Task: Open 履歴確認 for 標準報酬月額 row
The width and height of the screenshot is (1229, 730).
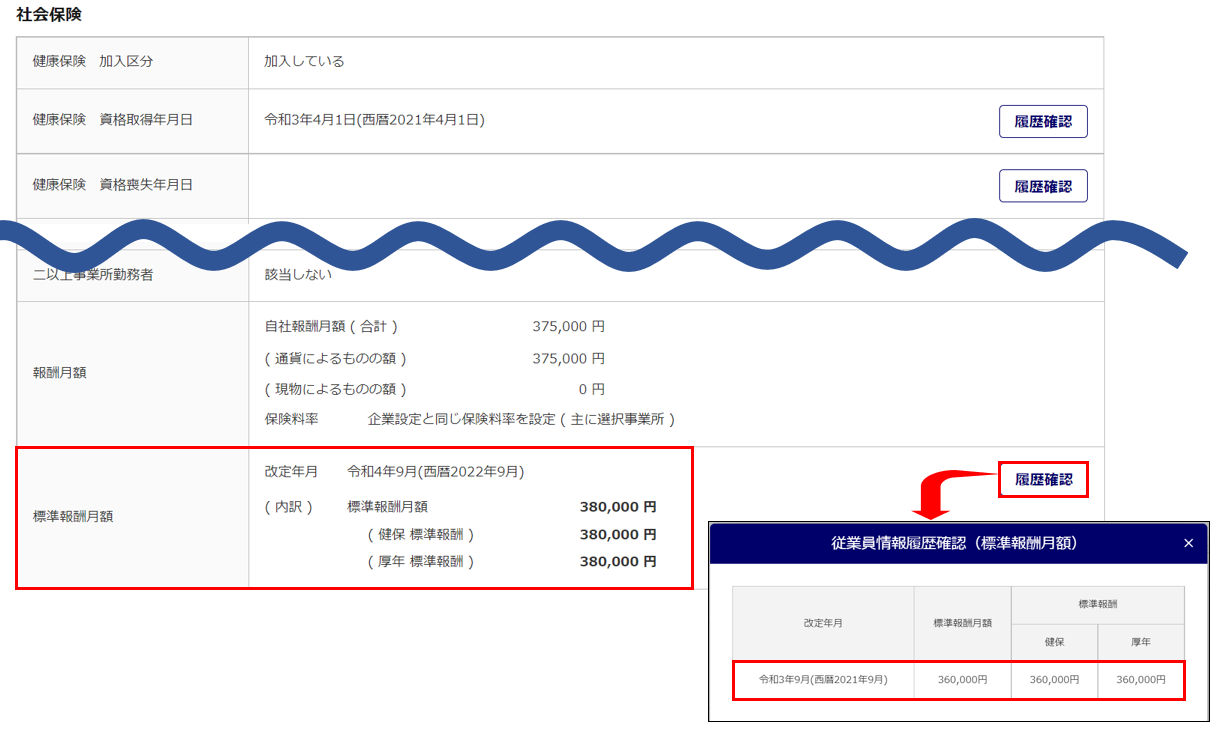Action: coord(1043,480)
